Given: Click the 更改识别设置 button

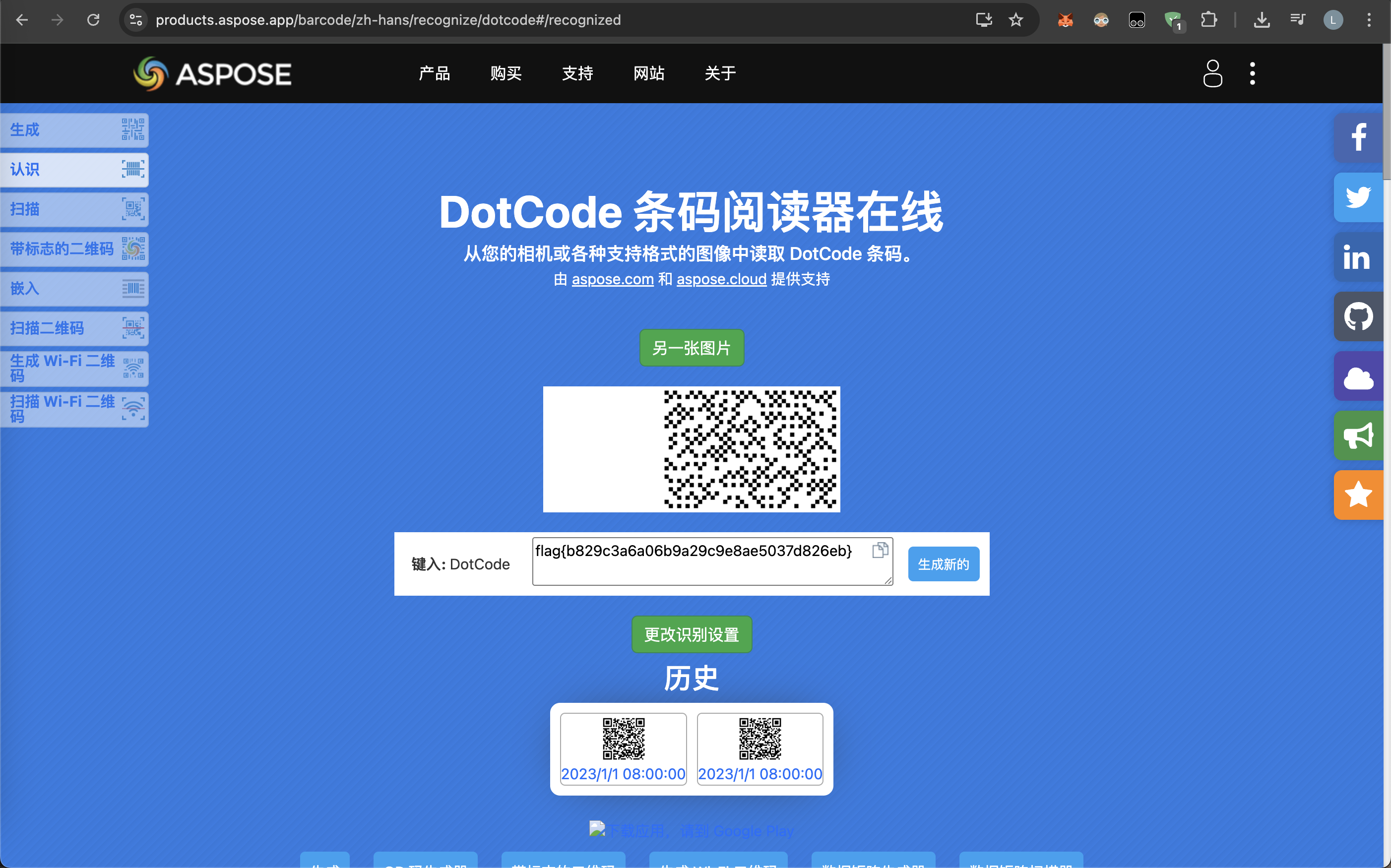Looking at the screenshot, I should [x=691, y=634].
